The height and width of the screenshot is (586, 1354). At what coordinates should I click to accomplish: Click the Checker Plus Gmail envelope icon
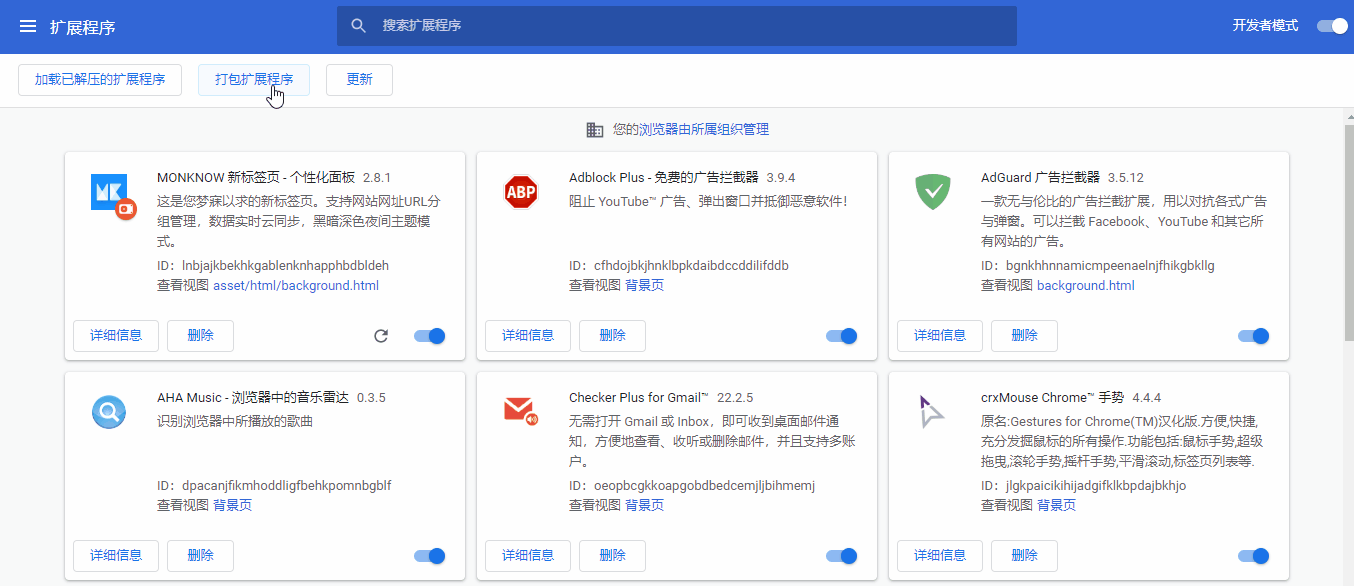tap(520, 409)
